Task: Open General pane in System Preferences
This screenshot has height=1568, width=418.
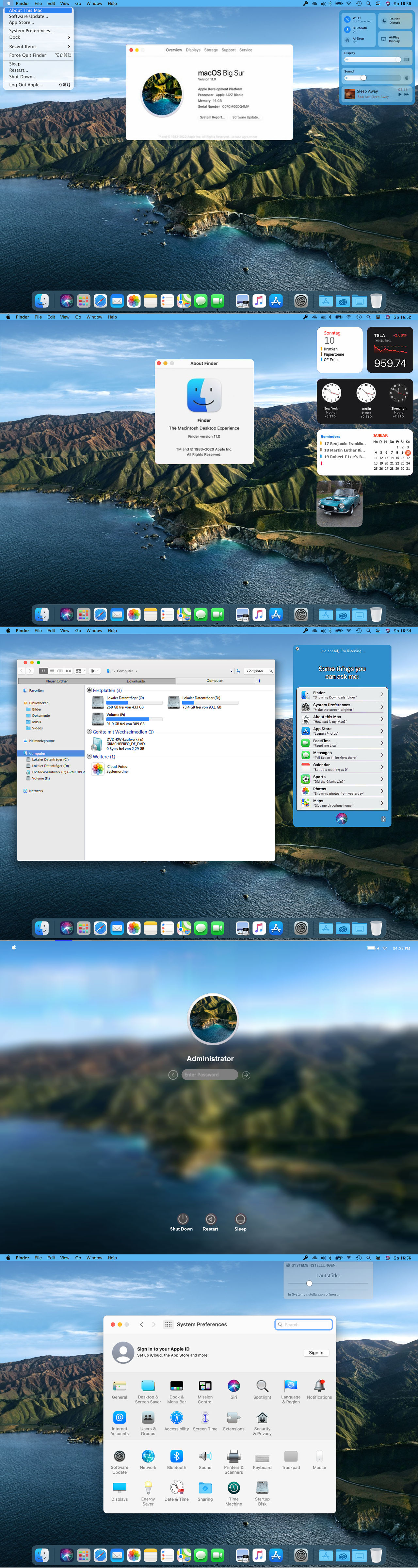Action: [x=119, y=1390]
